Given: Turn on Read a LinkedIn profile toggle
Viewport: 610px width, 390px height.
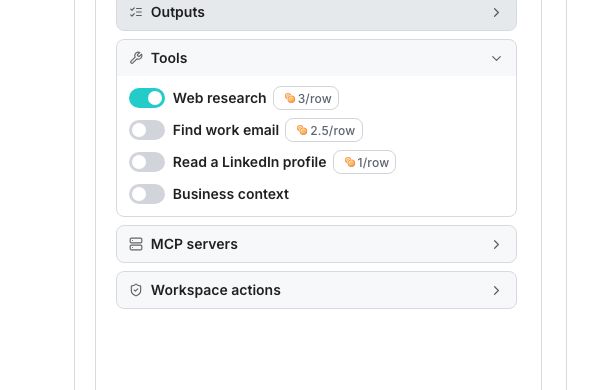Looking at the screenshot, I should coord(147,162).
